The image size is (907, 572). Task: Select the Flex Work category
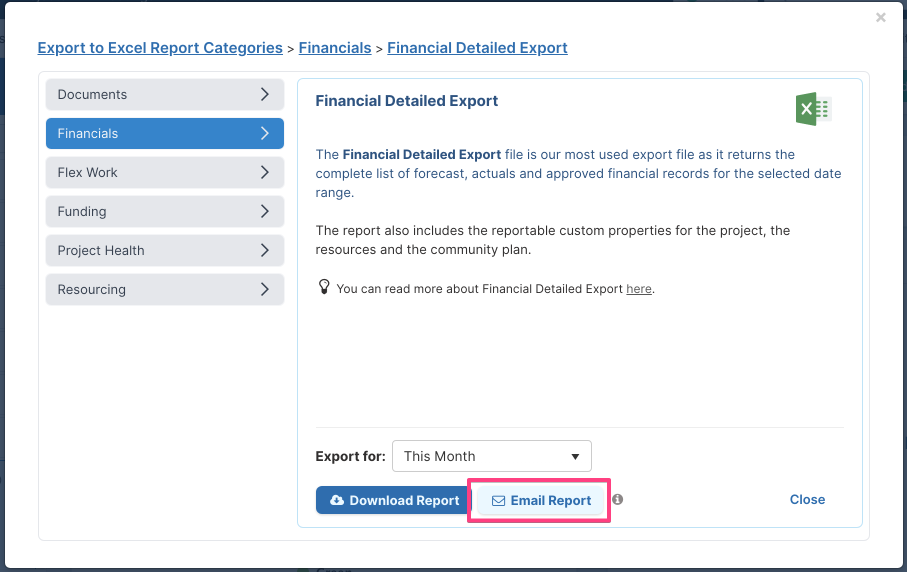(165, 172)
